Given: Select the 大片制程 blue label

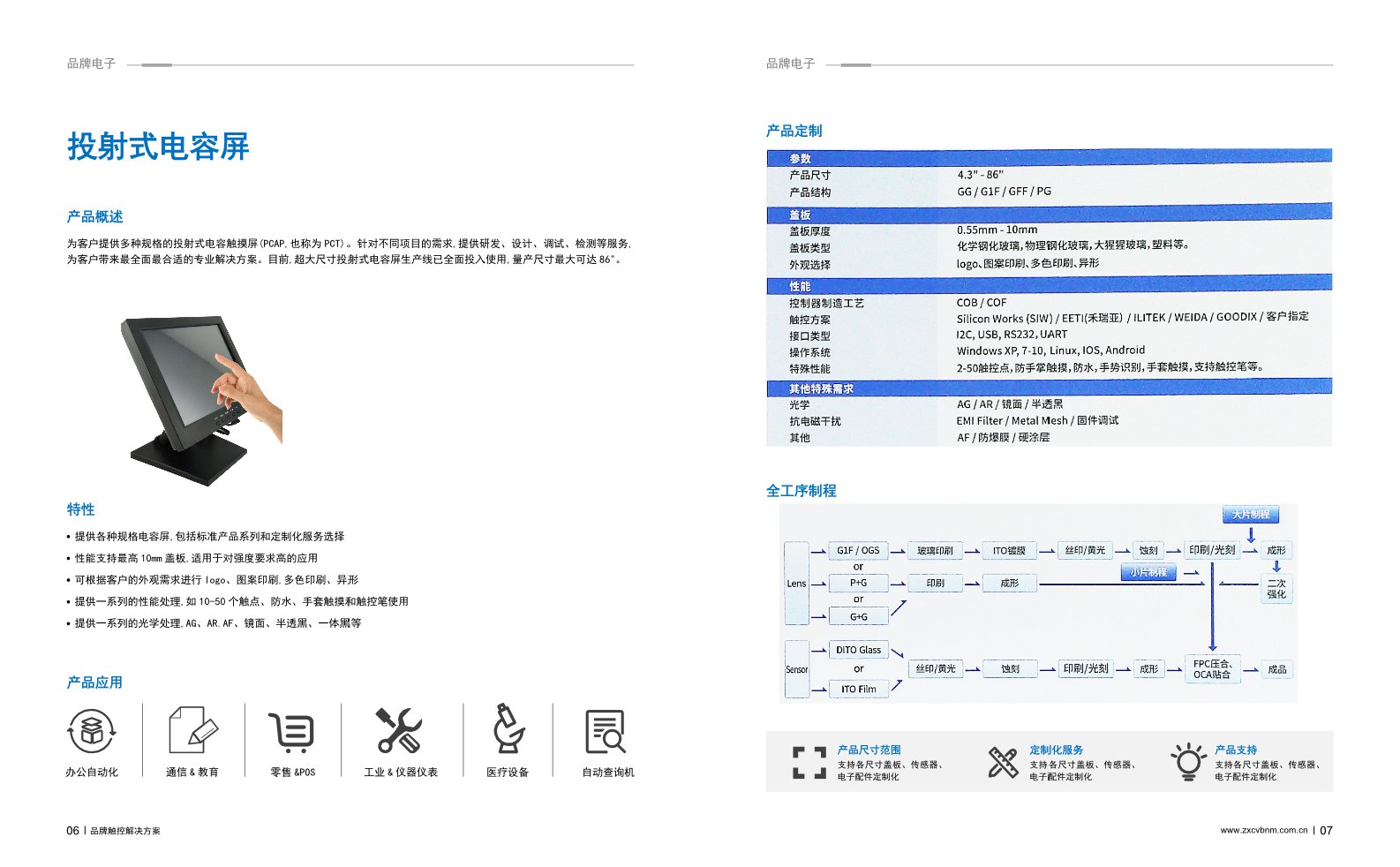Looking at the screenshot, I should tap(1250, 514).
